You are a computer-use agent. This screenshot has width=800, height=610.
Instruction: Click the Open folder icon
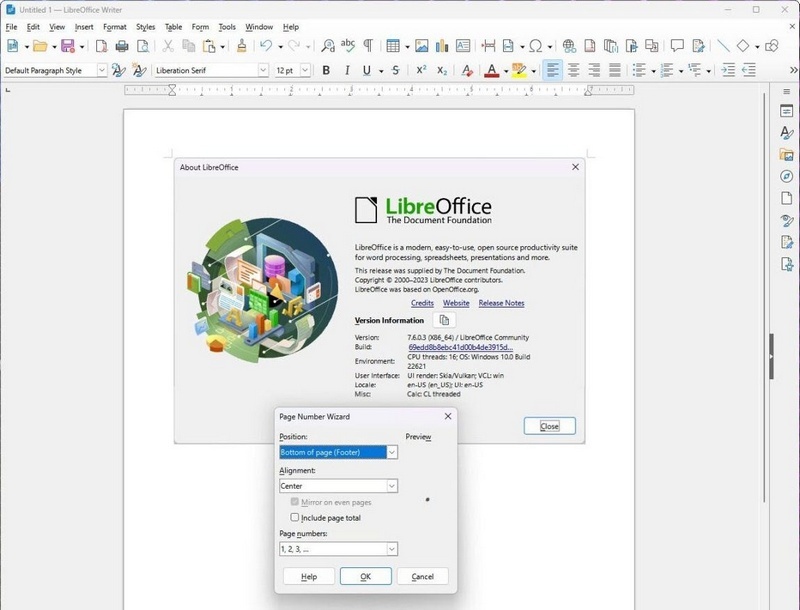tap(40, 46)
